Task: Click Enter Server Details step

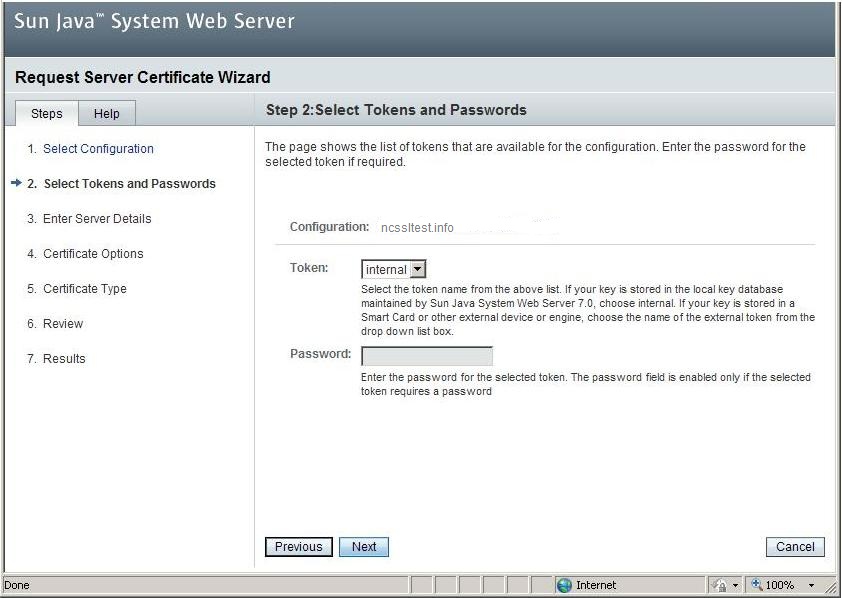Action: pos(97,219)
